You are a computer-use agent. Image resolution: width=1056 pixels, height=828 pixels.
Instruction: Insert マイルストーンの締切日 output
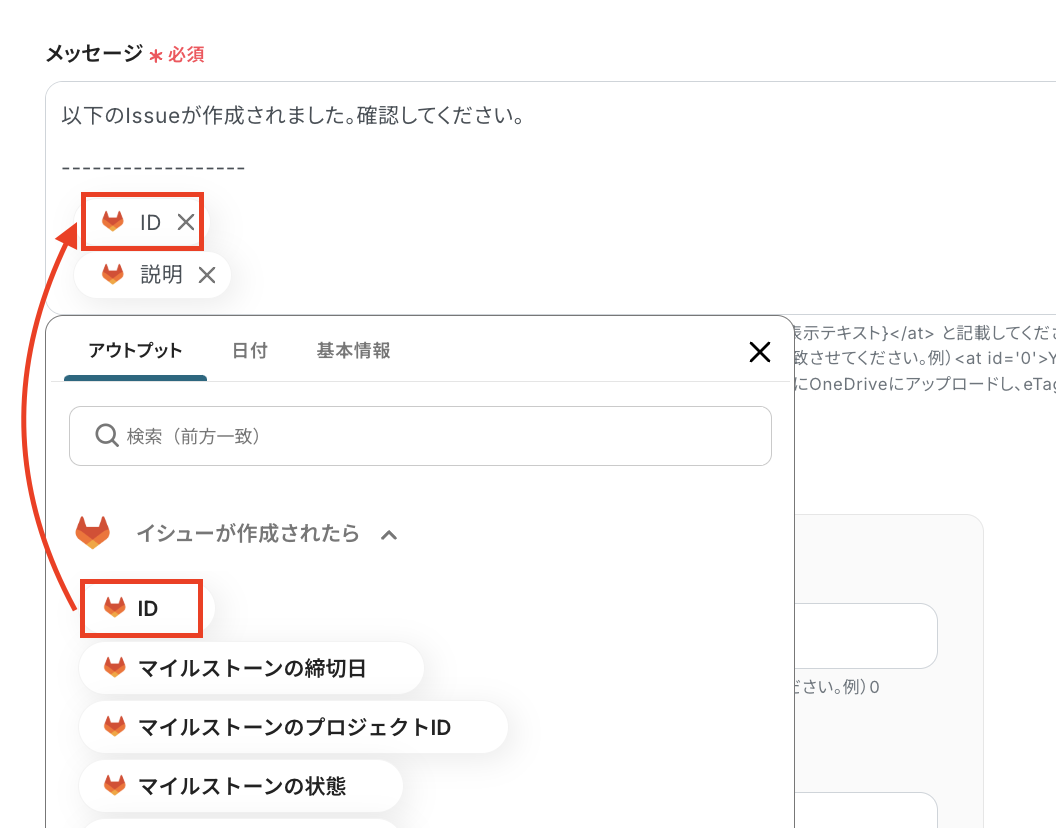250,668
